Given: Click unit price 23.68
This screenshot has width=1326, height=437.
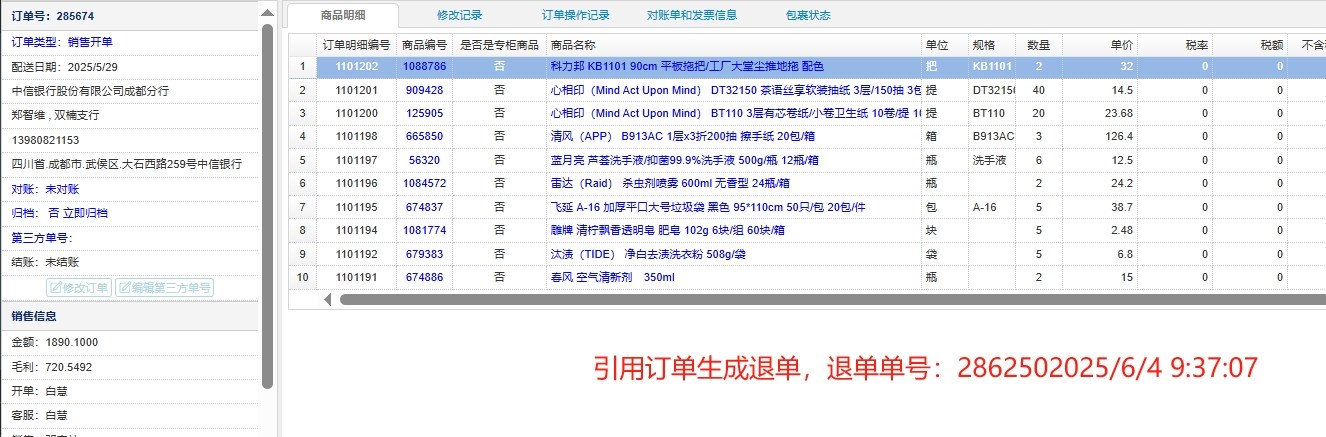Looking at the screenshot, I should [1118, 113].
